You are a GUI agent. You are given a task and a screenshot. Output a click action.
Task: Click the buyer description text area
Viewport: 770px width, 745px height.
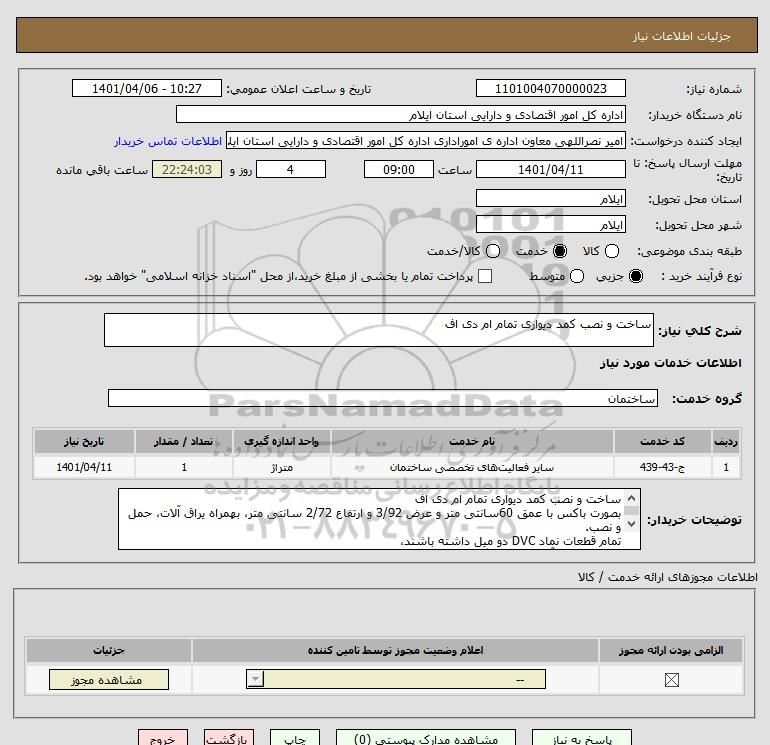point(379,519)
